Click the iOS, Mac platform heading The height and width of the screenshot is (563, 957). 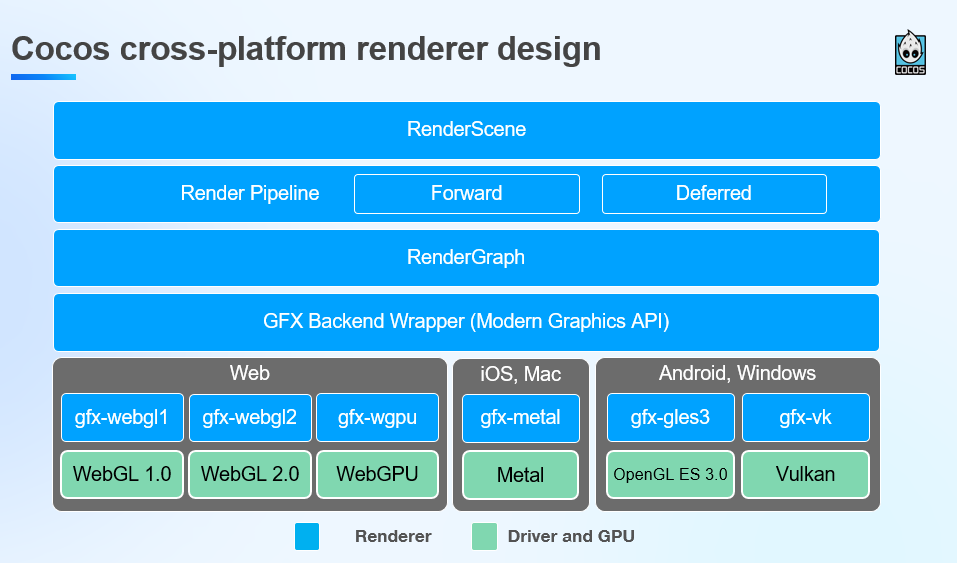[x=521, y=374]
